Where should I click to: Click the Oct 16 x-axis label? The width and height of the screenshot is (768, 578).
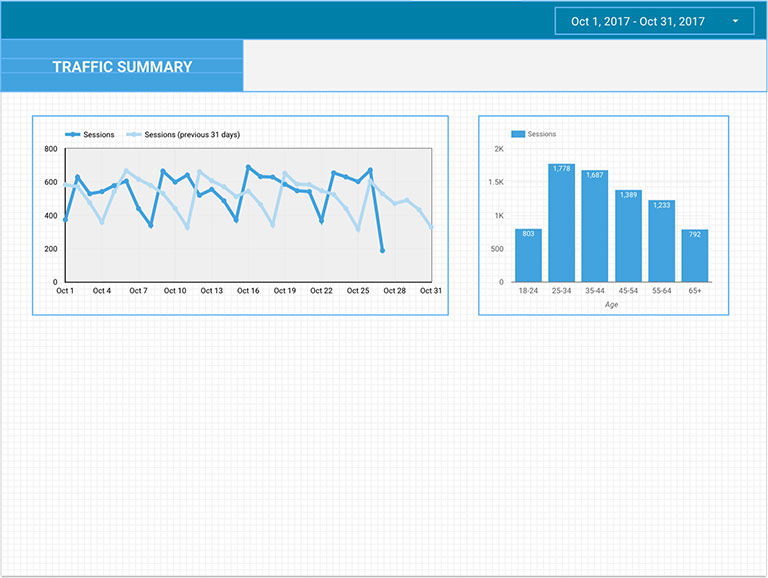coord(248,290)
